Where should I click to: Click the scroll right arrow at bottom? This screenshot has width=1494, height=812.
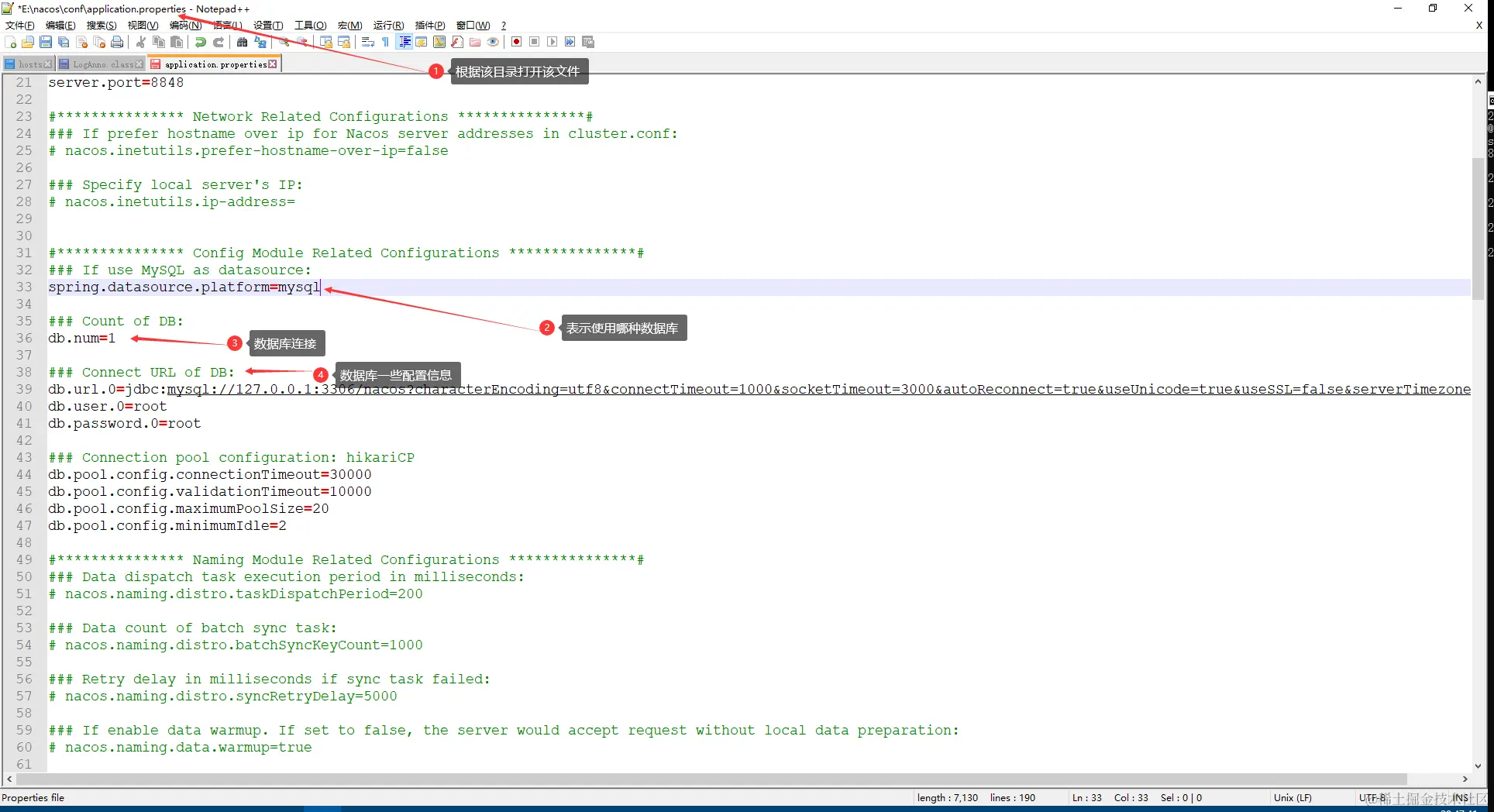1465,779
